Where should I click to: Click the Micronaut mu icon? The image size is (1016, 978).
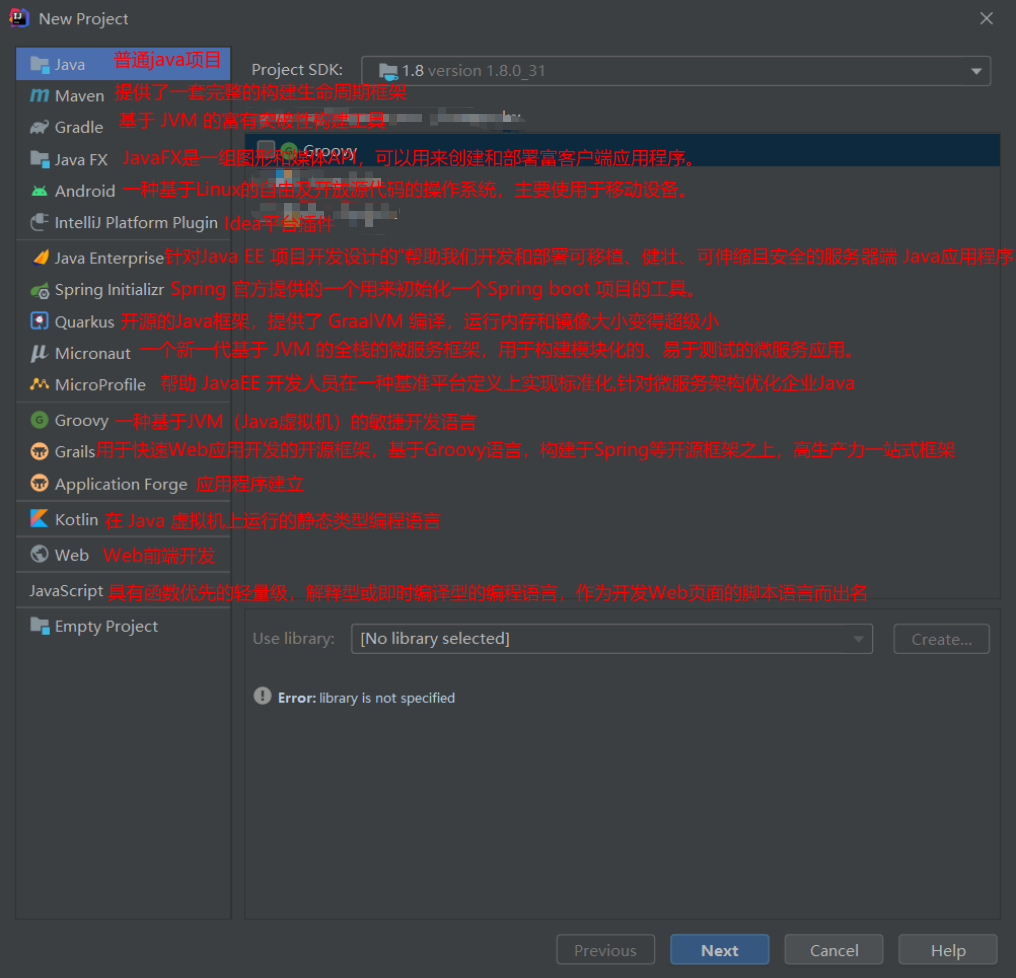point(40,353)
